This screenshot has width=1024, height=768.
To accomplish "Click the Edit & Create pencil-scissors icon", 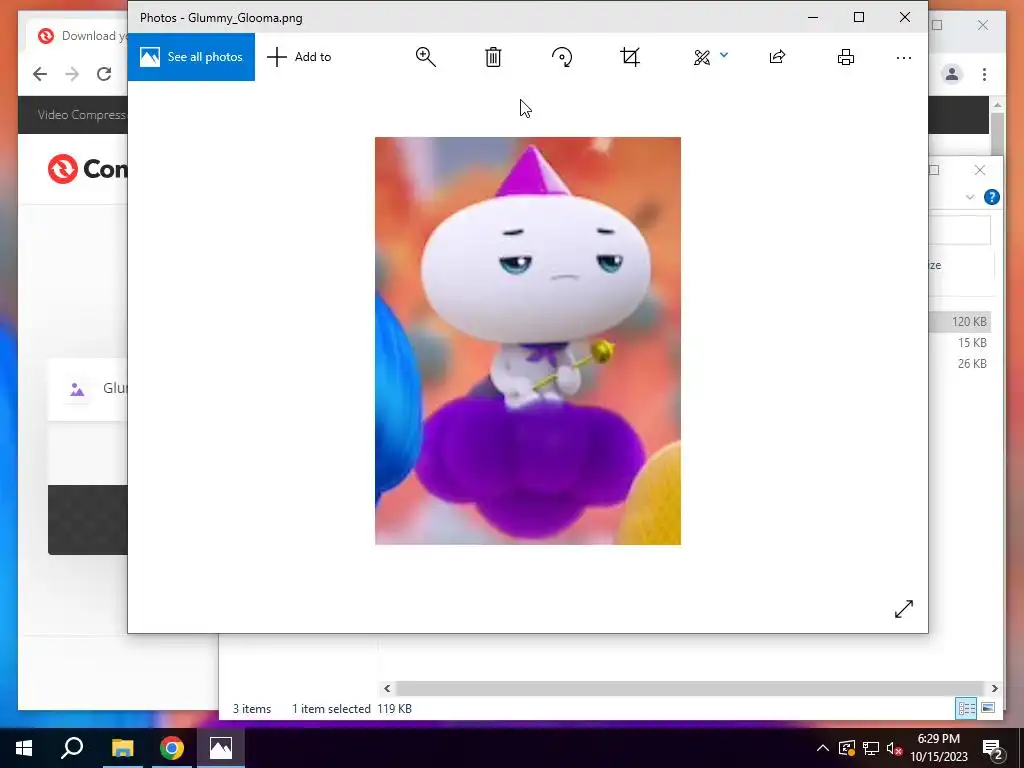I will (x=702, y=57).
